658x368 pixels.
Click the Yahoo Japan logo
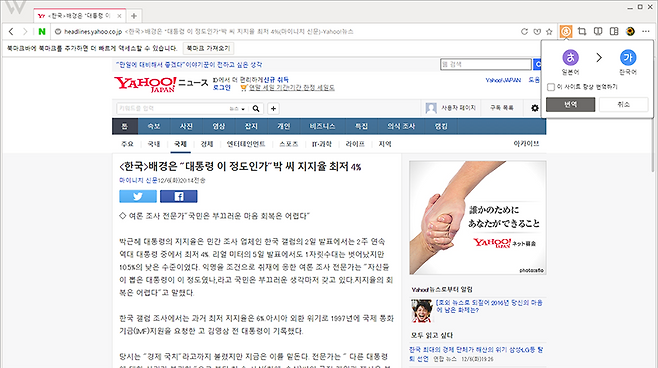click(x=145, y=84)
